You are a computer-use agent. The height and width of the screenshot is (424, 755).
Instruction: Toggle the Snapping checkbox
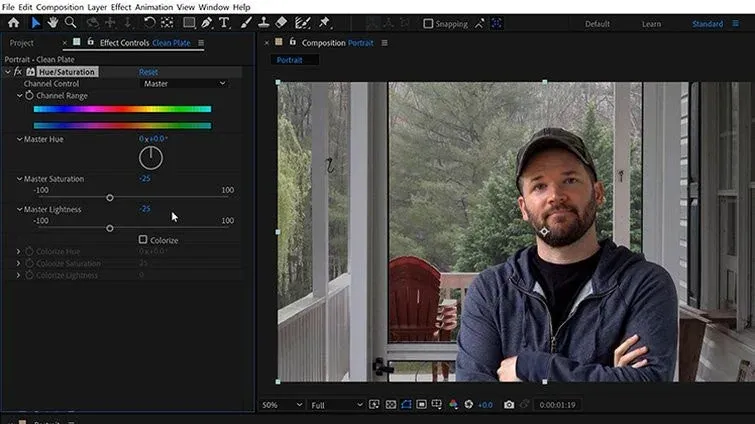click(428, 24)
